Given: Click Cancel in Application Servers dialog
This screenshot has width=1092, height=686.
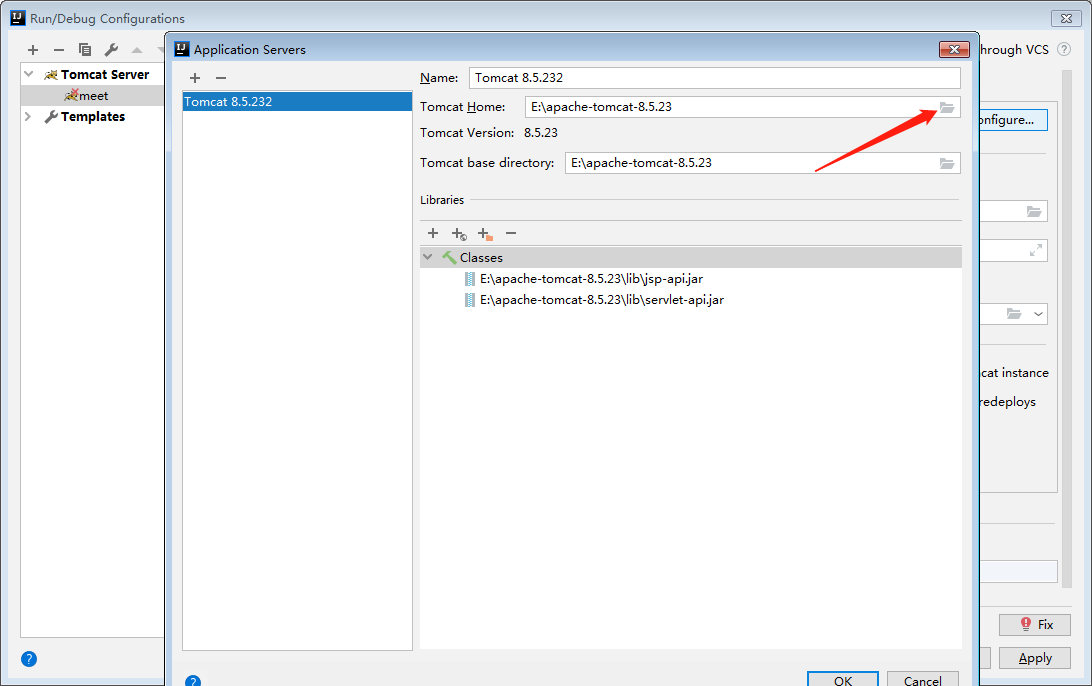Looking at the screenshot, I should pyautogui.click(x=923, y=680).
